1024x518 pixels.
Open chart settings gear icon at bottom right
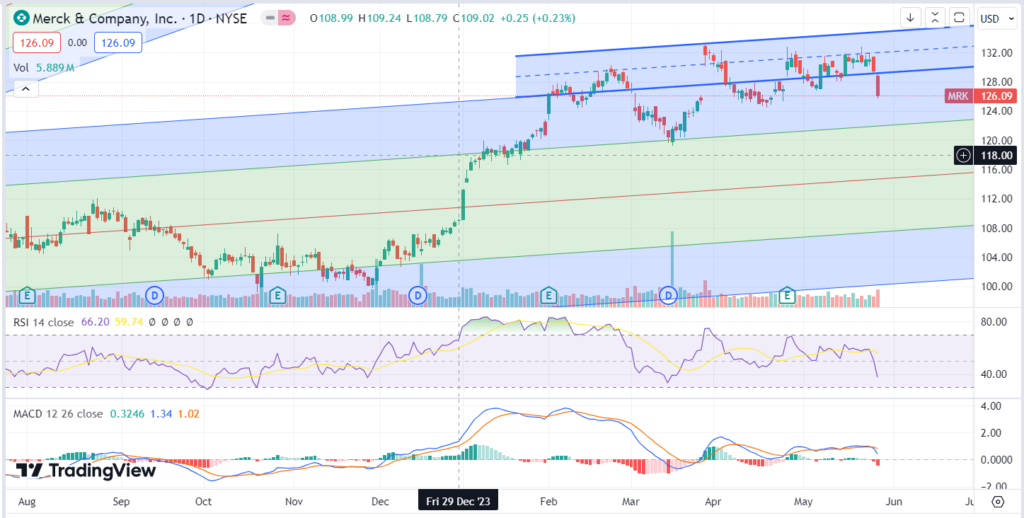click(x=997, y=502)
